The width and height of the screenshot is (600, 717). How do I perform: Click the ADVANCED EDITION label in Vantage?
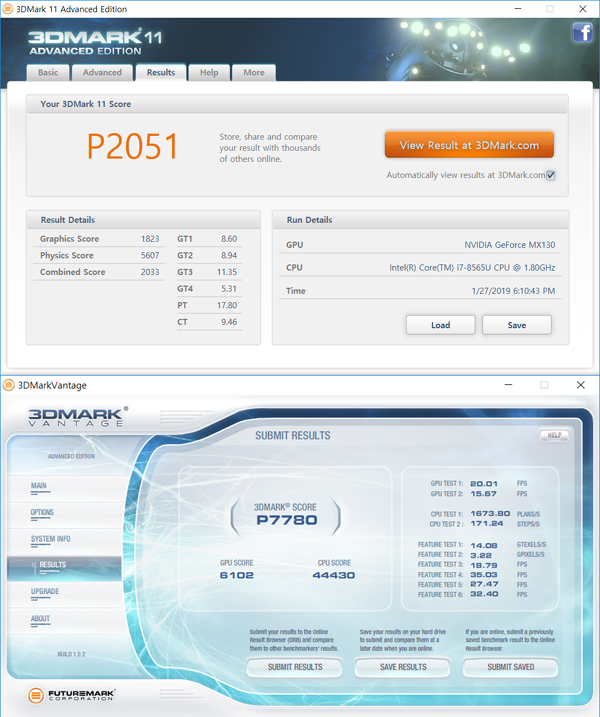pyautogui.click(x=71, y=456)
